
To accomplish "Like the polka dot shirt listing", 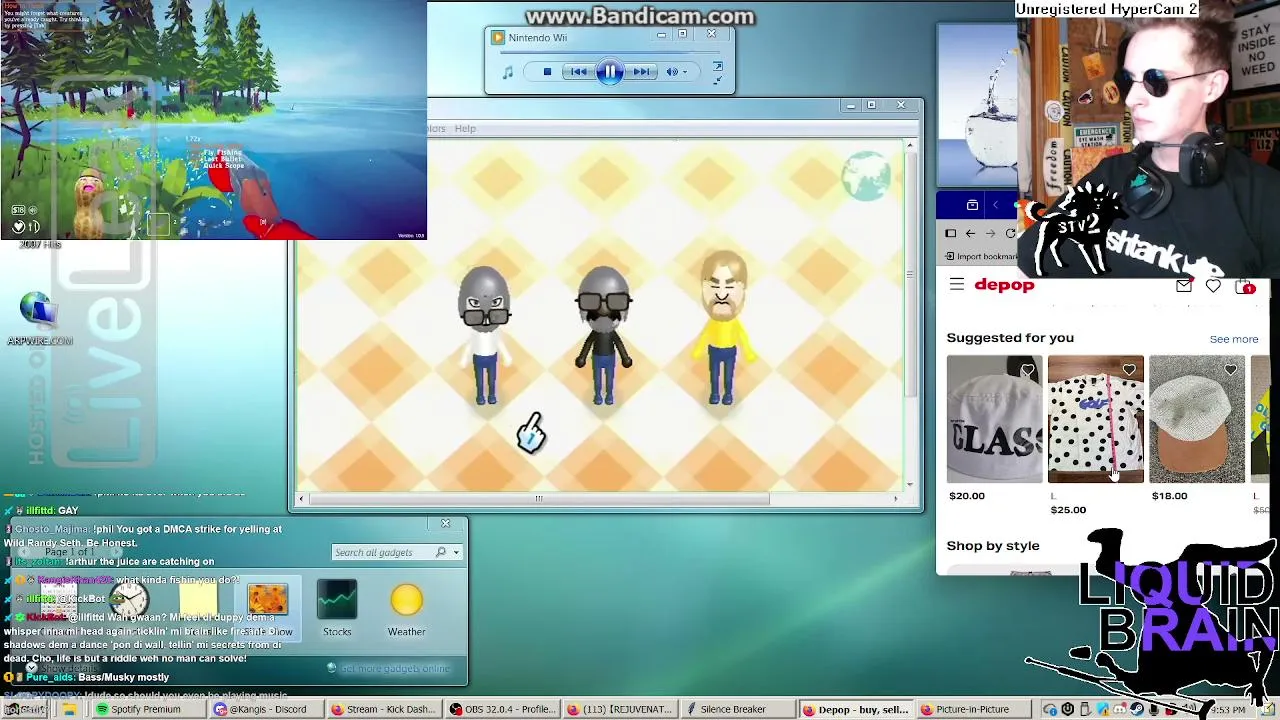I will pyautogui.click(x=1129, y=371).
